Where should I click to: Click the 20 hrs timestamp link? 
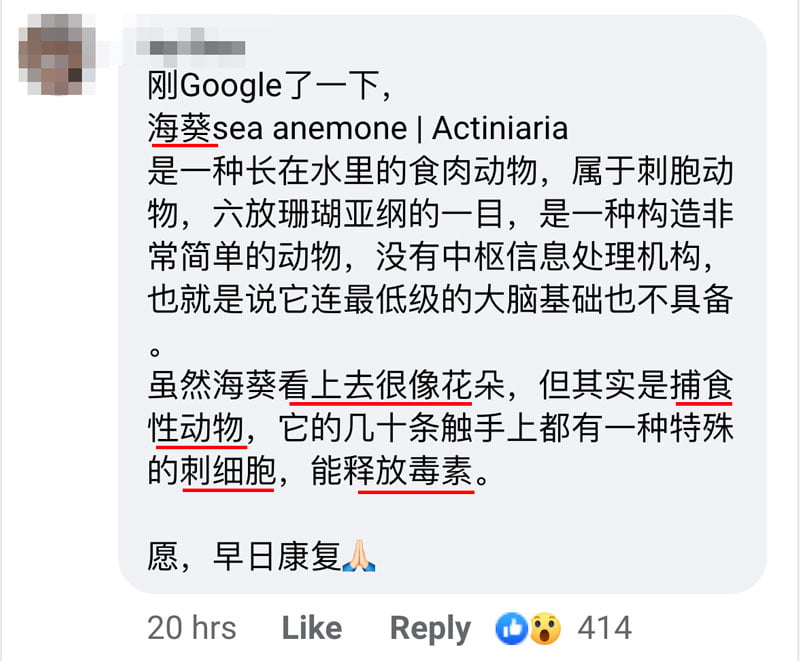pos(192,628)
